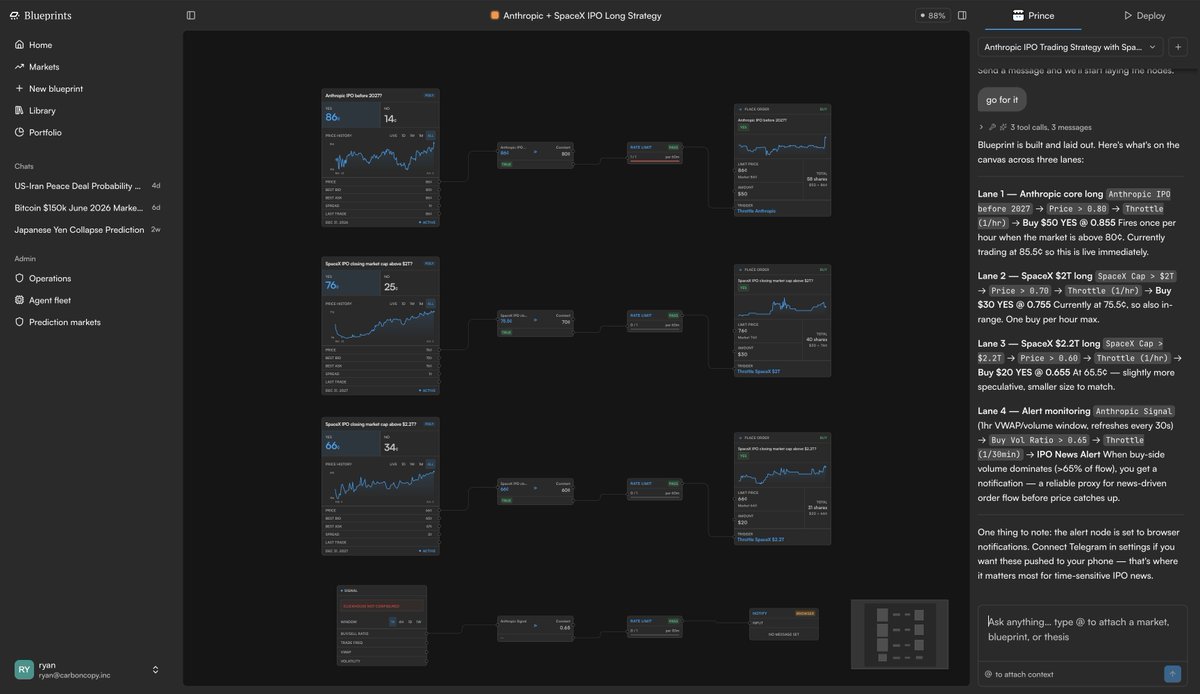1200x694 pixels.
Task: Click the @ attach context icon
Action: (988, 674)
